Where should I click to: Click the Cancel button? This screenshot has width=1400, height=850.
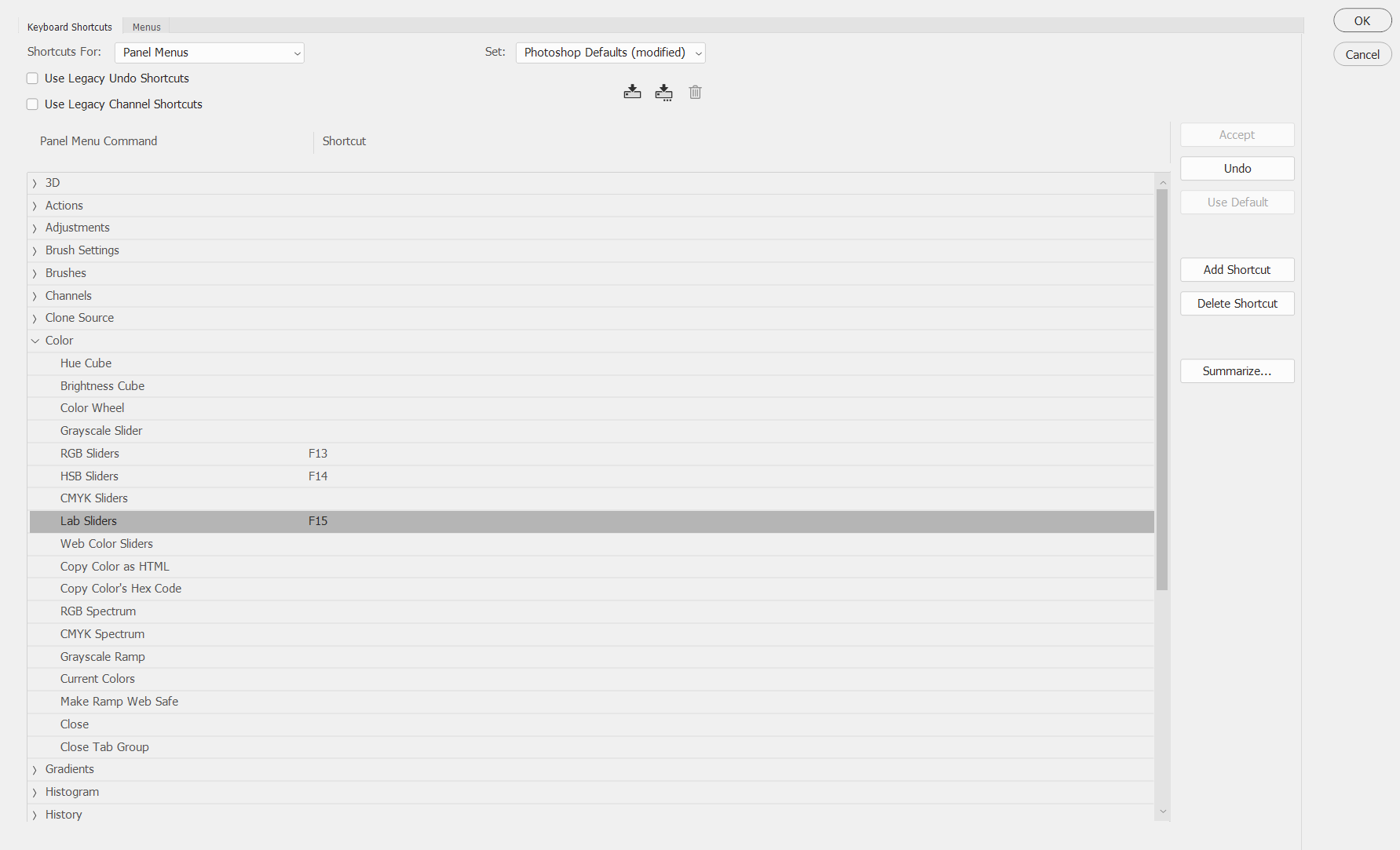point(1362,54)
